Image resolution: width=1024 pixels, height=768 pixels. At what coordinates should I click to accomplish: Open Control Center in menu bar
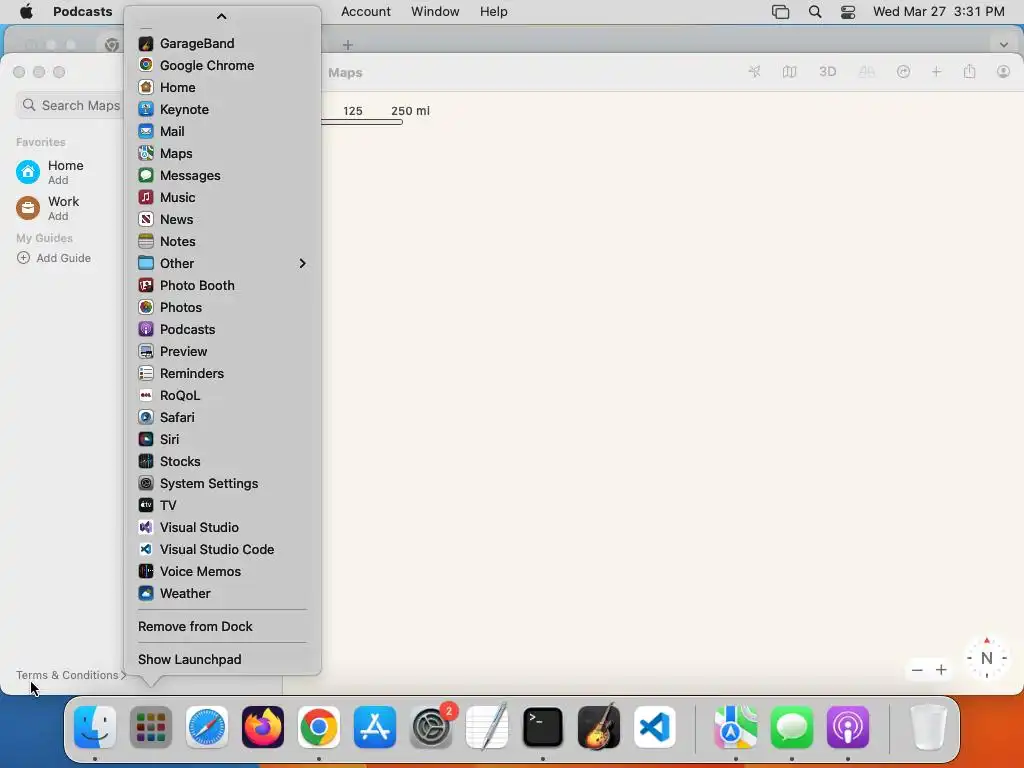pos(848,12)
